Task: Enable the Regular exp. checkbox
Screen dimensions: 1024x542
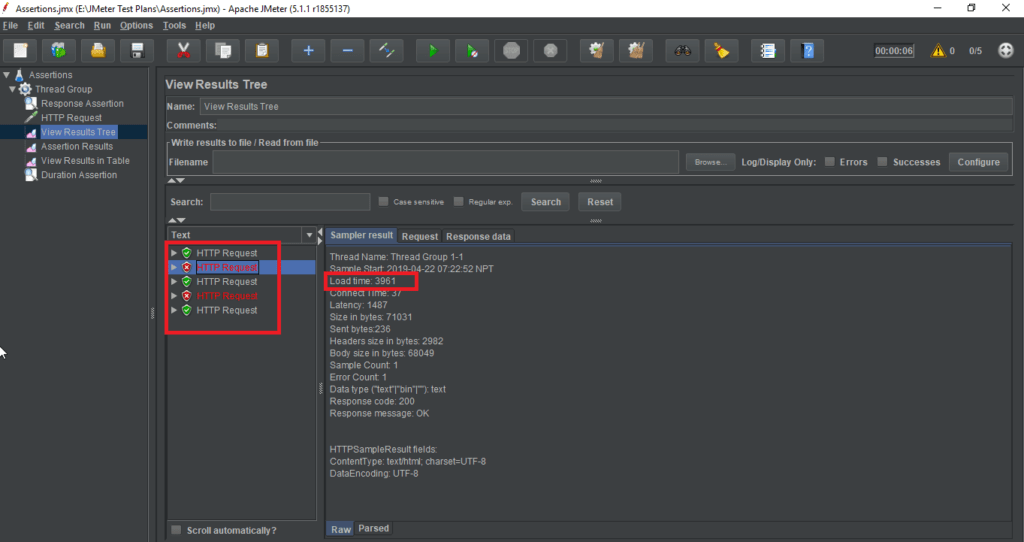Action: click(x=458, y=202)
